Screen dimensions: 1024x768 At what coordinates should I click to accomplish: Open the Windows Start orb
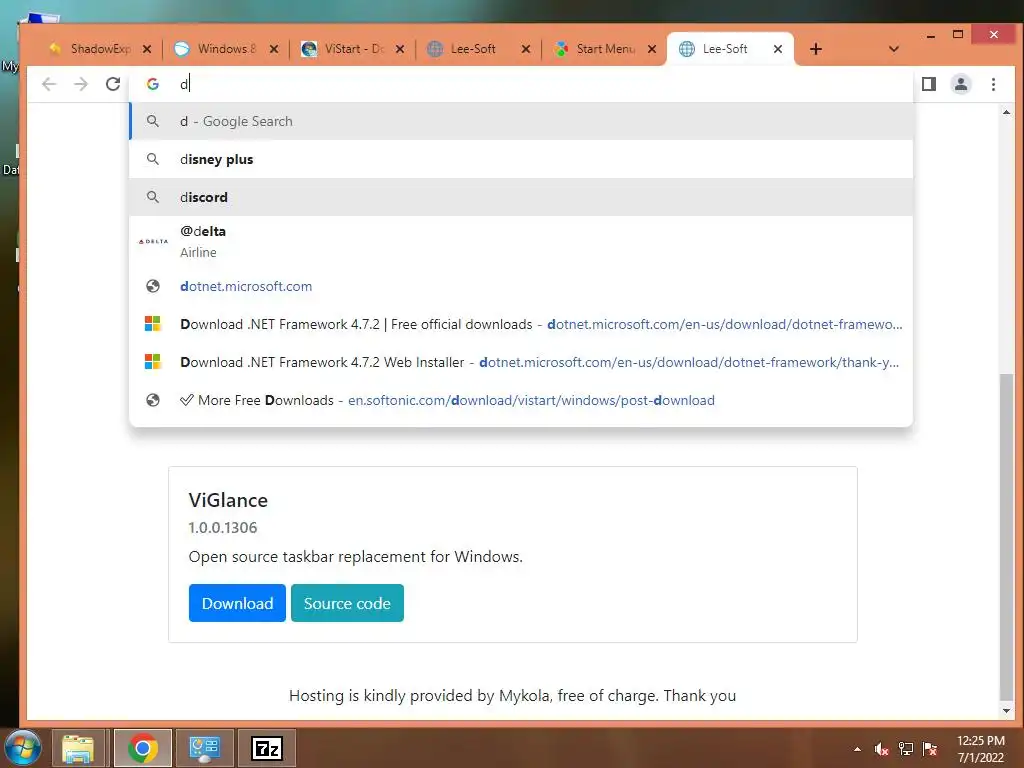pyautogui.click(x=23, y=747)
